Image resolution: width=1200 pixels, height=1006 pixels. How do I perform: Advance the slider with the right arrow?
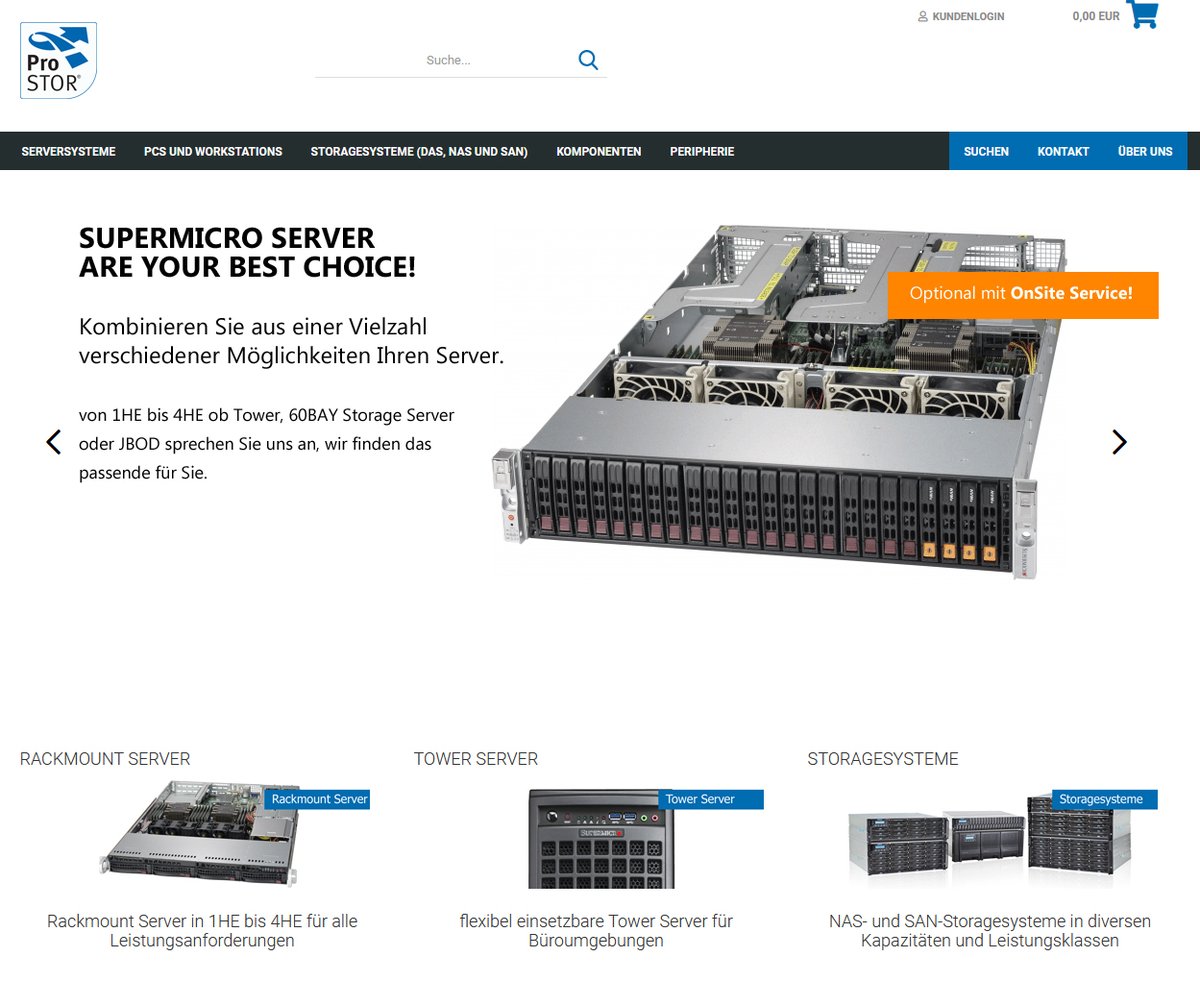1119,441
